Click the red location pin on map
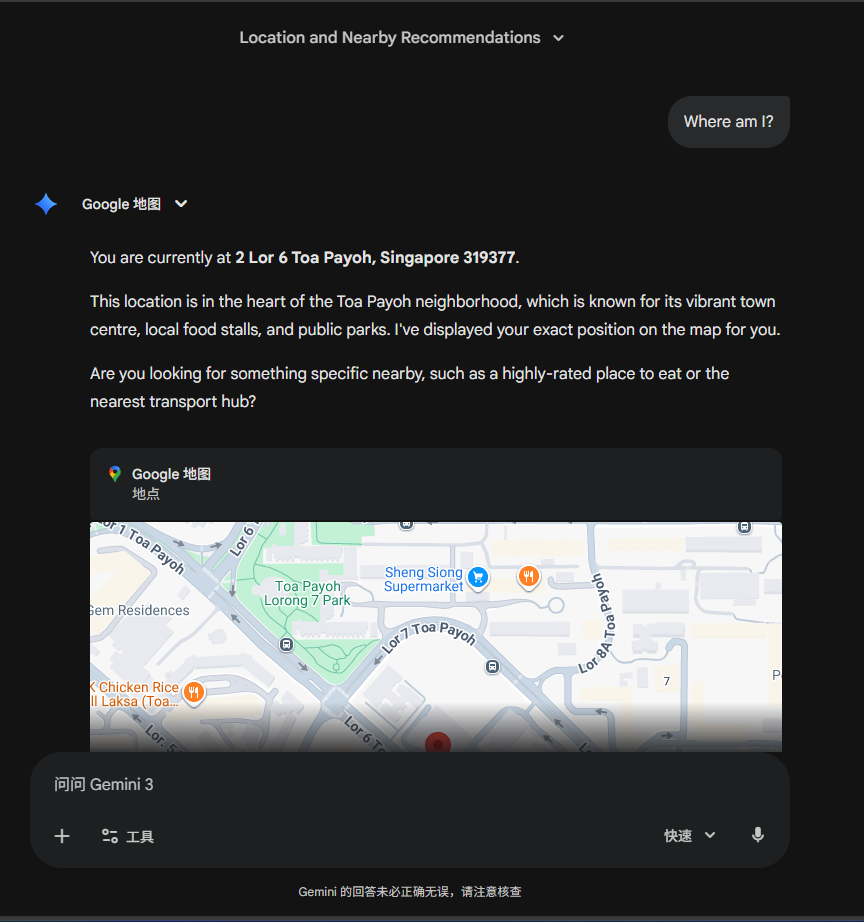The height and width of the screenshot is (922, 864). pyautogui.click(x=438, y=743)
